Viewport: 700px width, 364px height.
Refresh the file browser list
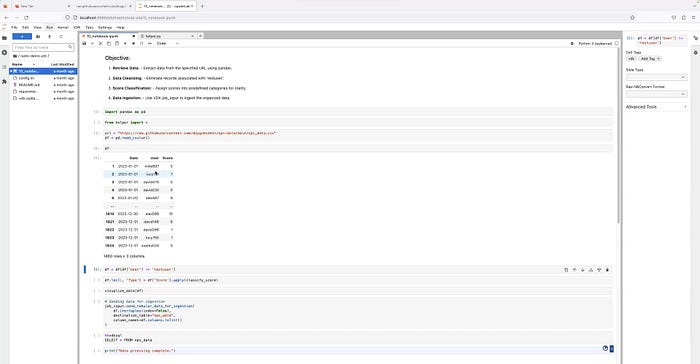point(61,37)
